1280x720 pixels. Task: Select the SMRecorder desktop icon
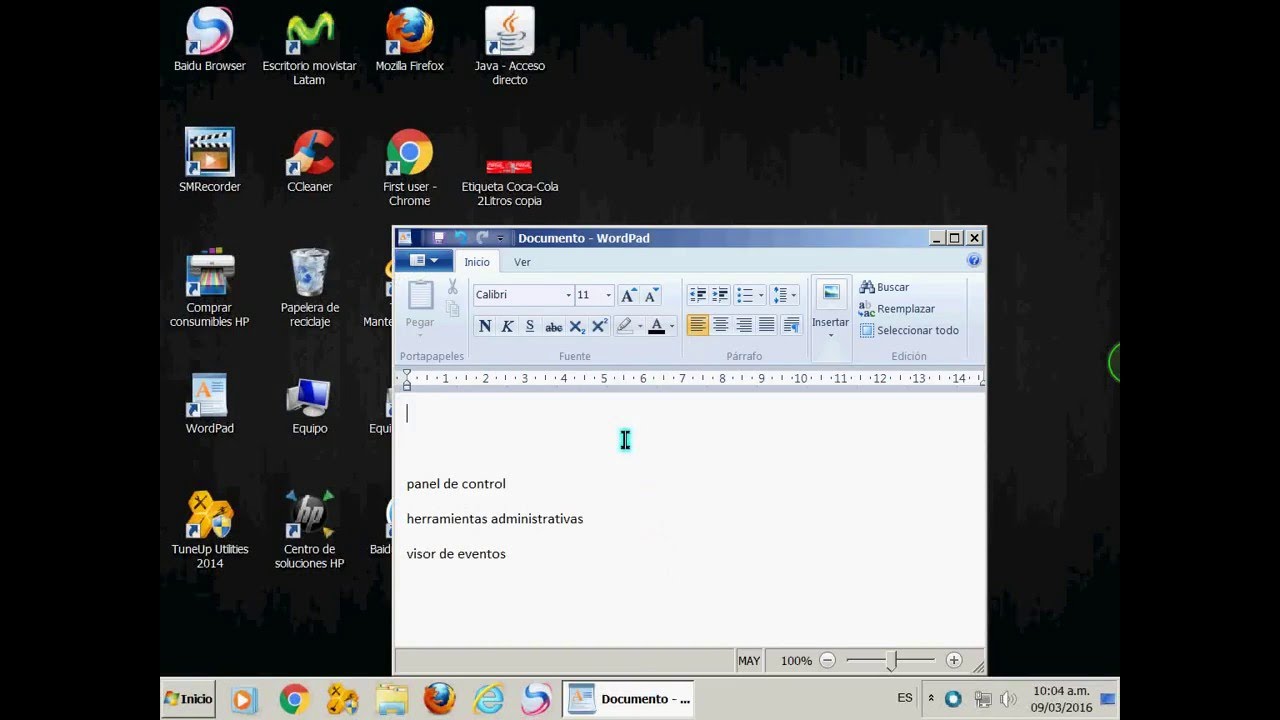(x=210, y=162)
